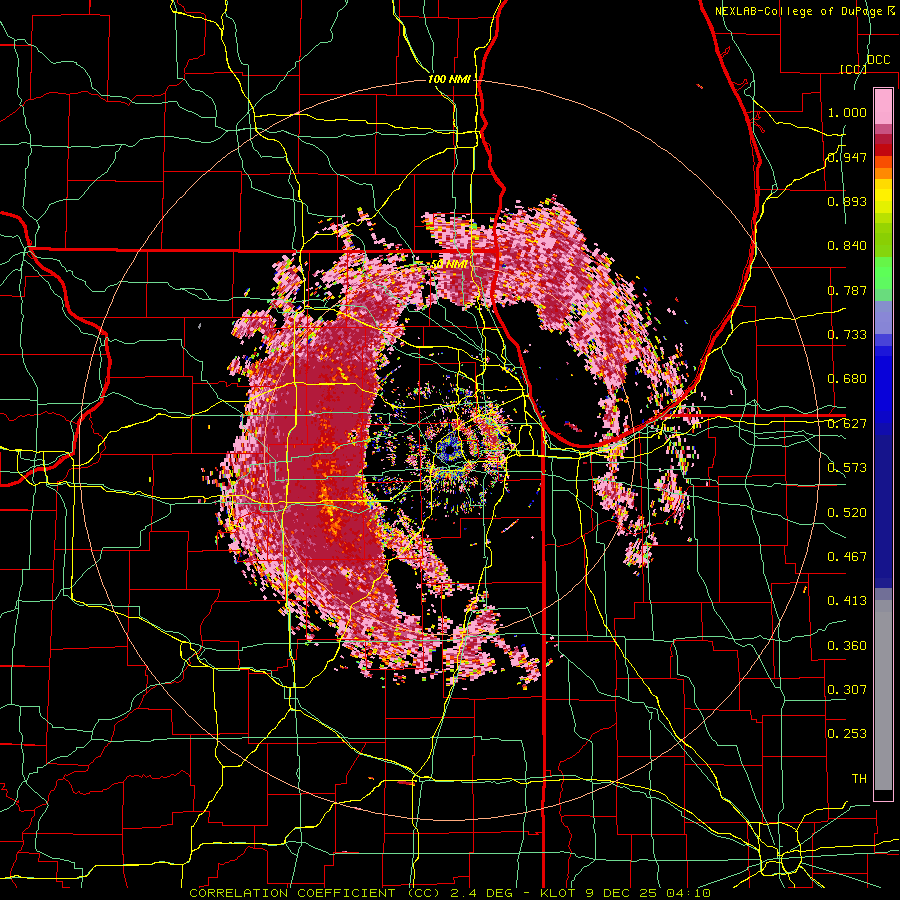
Task: Click the KLOT radar site identifier
Action: pos(560,893)
